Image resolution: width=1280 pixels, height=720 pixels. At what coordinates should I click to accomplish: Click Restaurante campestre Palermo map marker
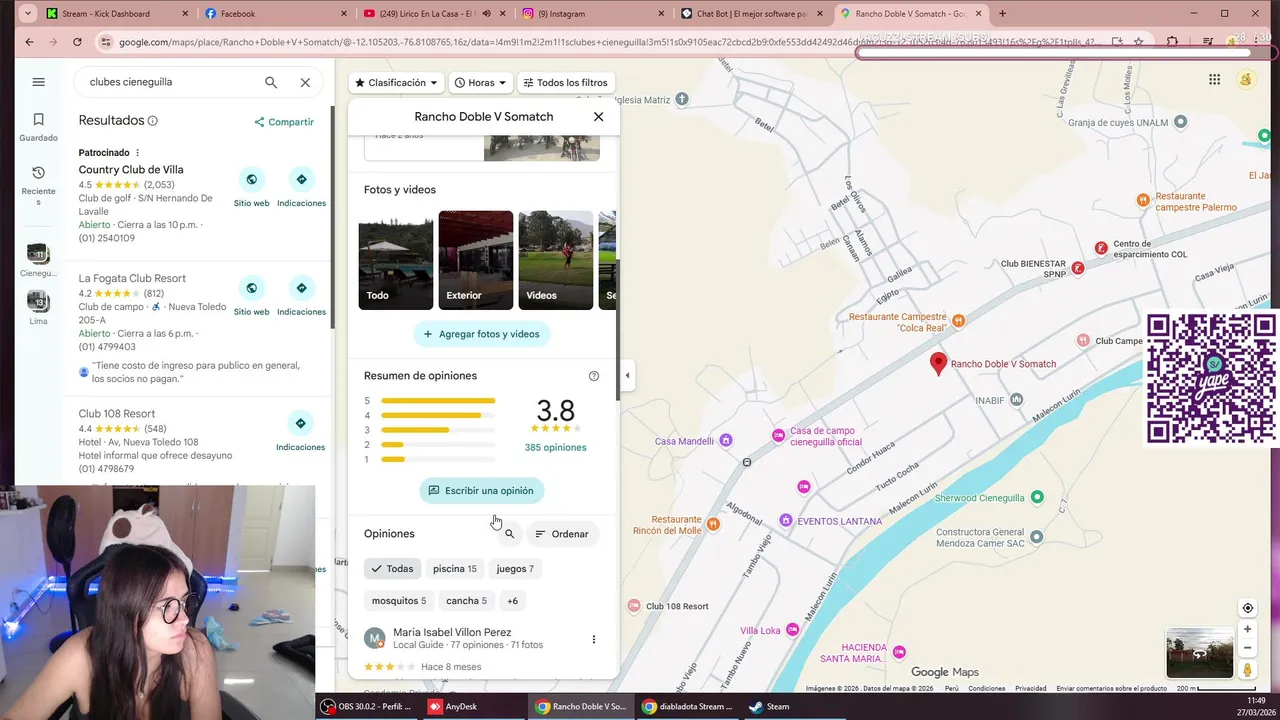[1143, 200]
